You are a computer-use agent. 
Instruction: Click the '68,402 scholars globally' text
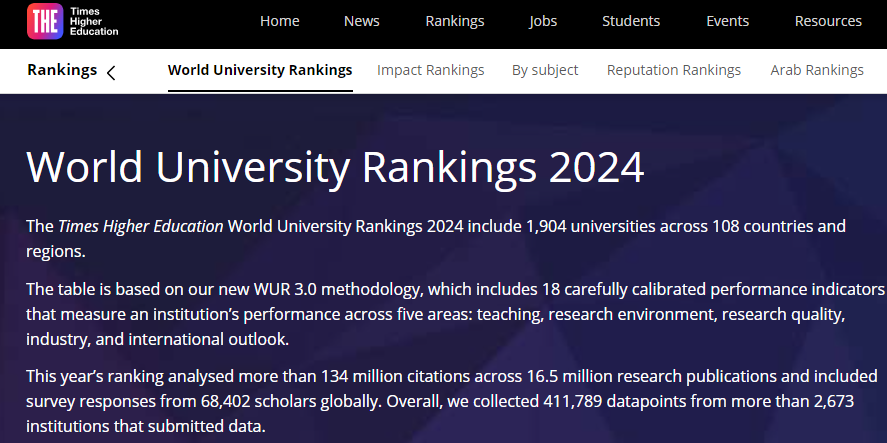click(290, 402)
